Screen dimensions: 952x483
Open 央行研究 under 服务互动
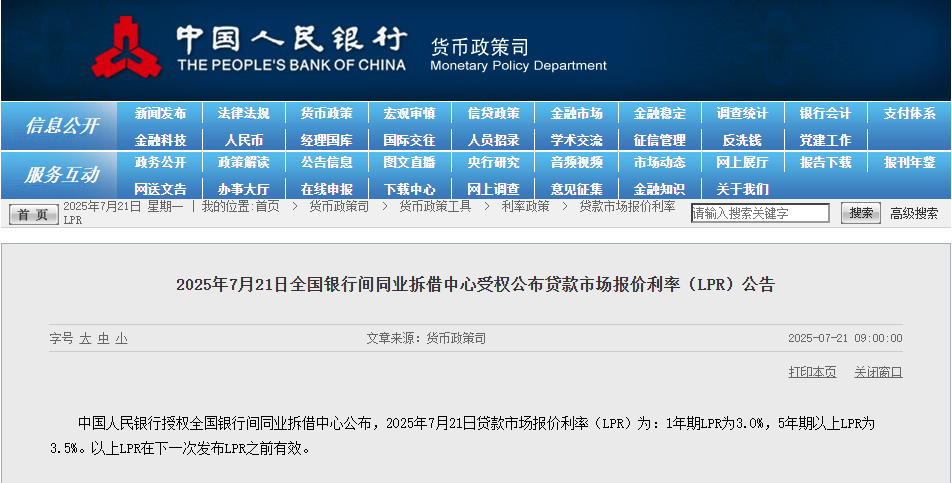click(x=494, y=163)
